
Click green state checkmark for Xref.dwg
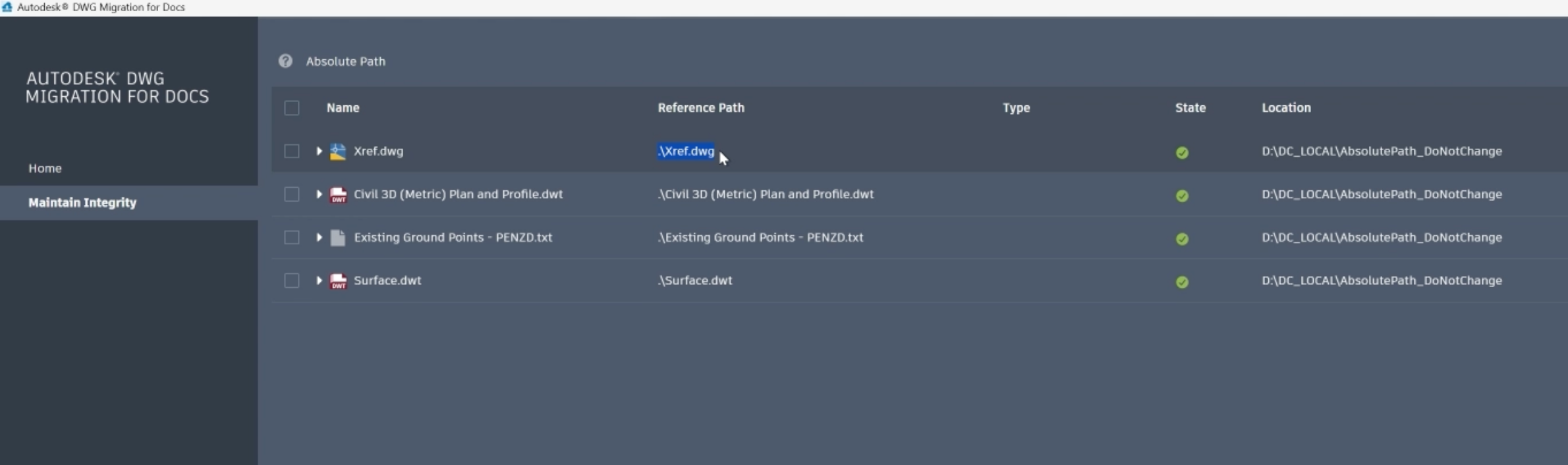pyautogui.click(x=1182, y=153)
